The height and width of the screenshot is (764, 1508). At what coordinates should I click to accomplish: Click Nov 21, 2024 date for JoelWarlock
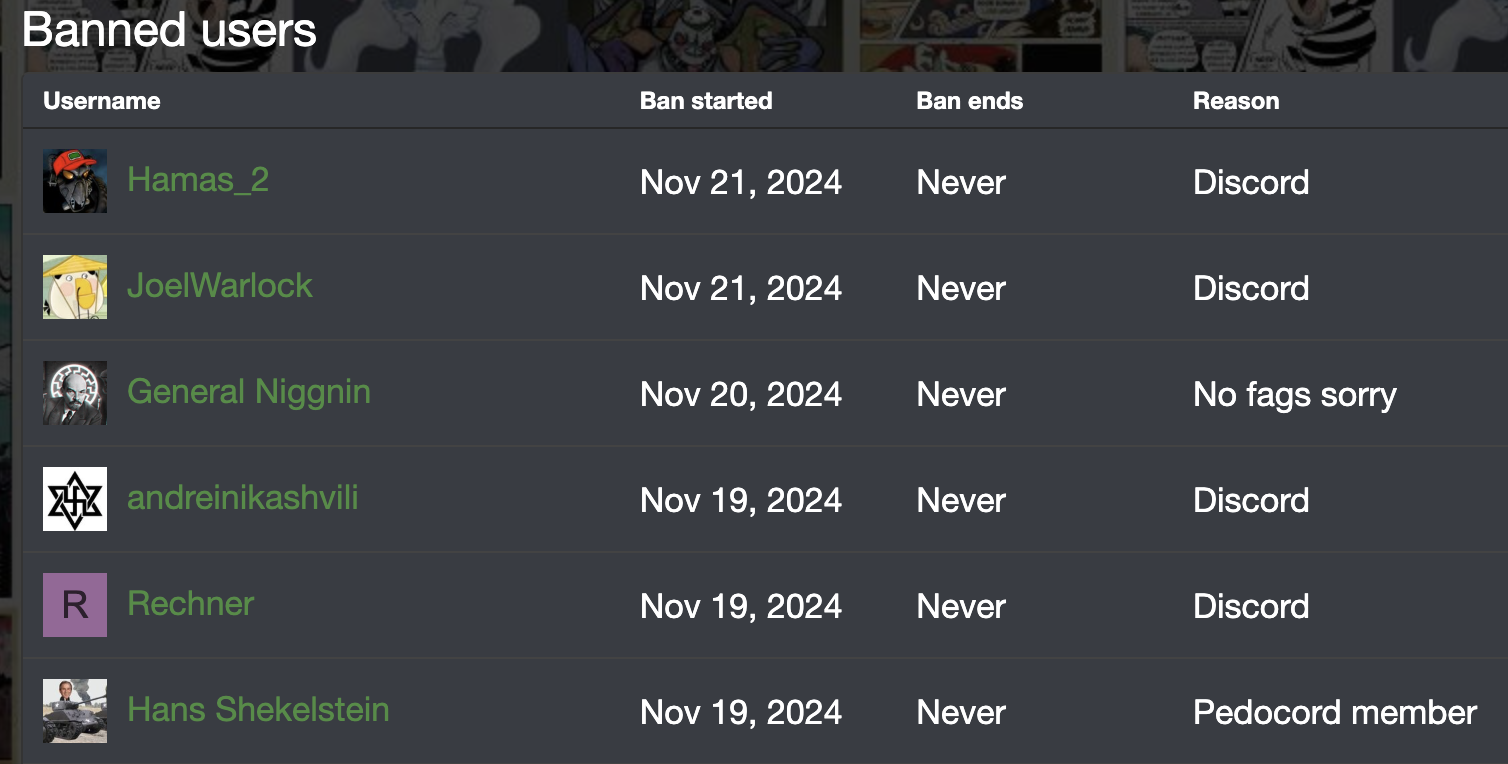pos(741,288)
